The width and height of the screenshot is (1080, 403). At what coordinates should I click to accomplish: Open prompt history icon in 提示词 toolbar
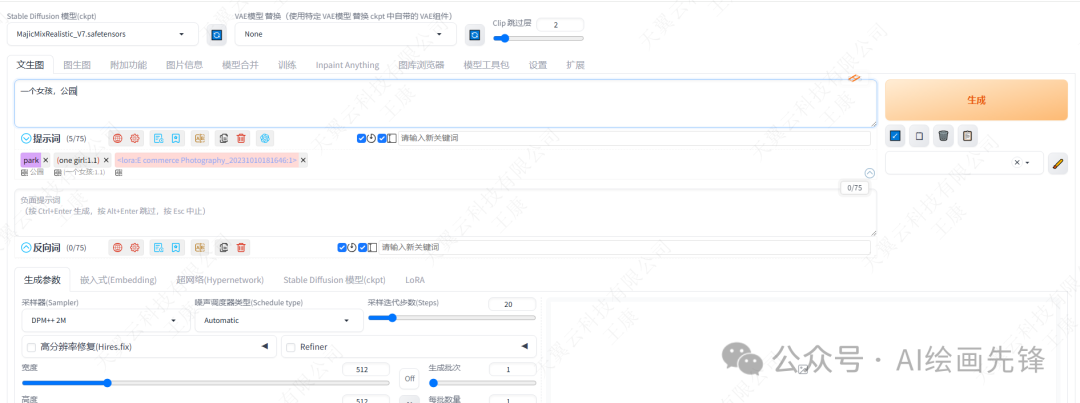158,138
